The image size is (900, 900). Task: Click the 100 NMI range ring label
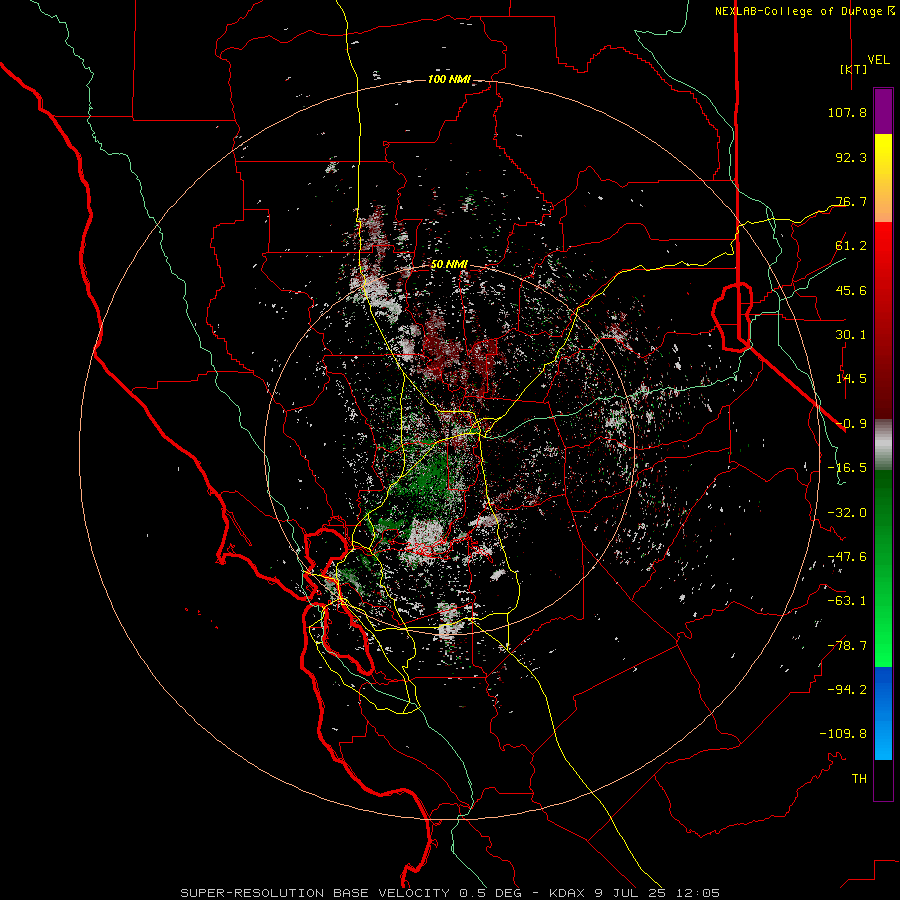coord(449,79)
